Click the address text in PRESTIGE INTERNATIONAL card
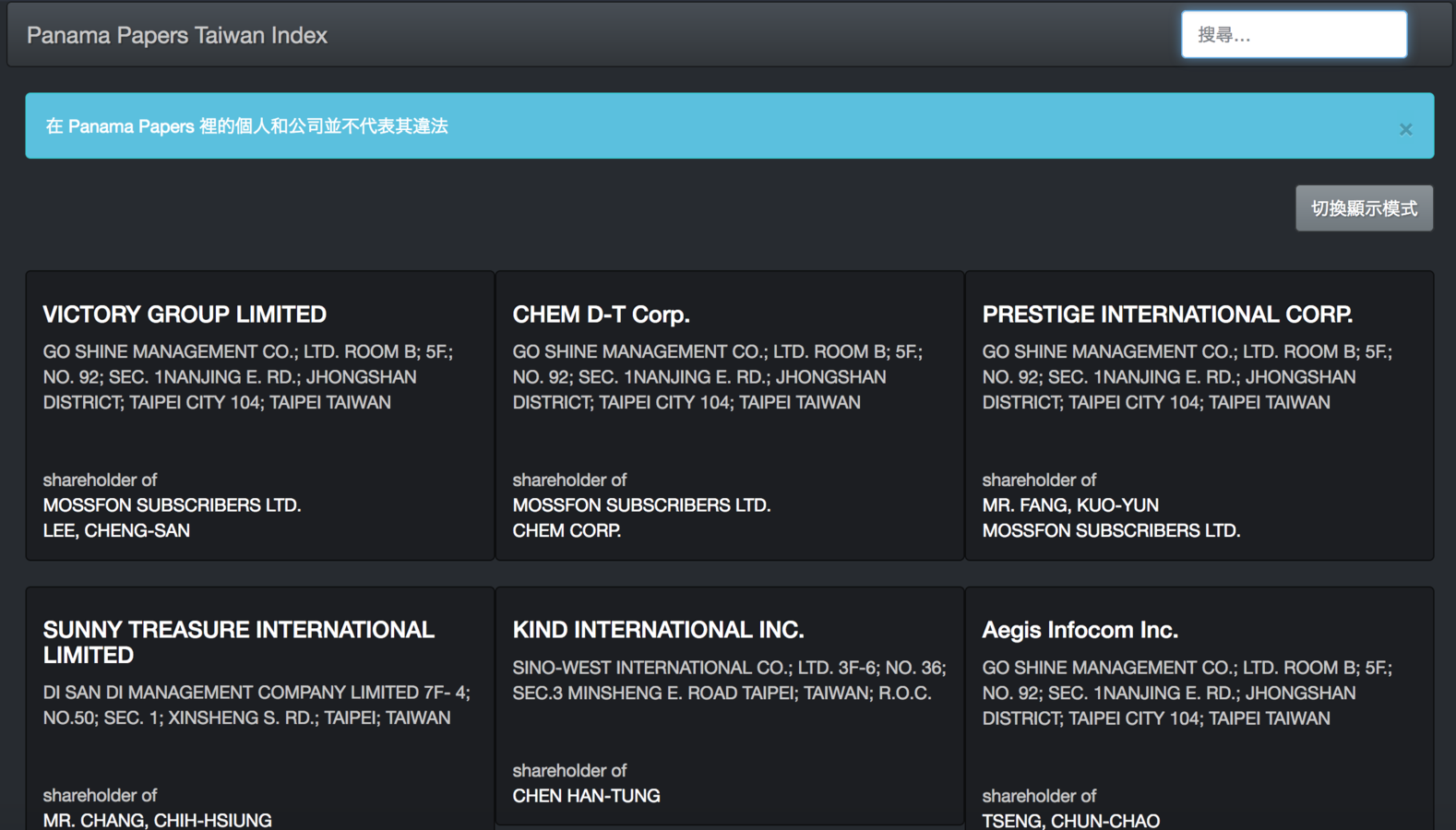1456x830 pixels. (x=1187, y=377)
